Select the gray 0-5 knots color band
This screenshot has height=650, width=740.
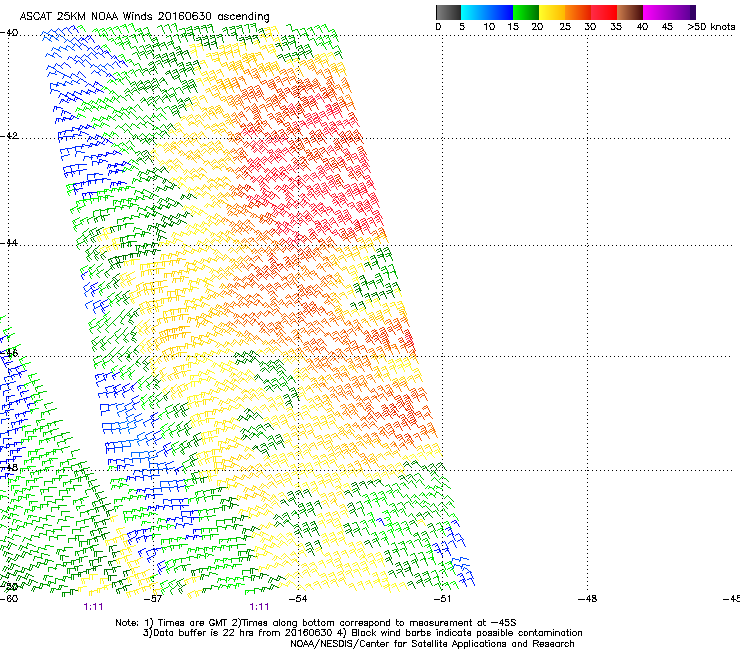[x=448, y=12]
